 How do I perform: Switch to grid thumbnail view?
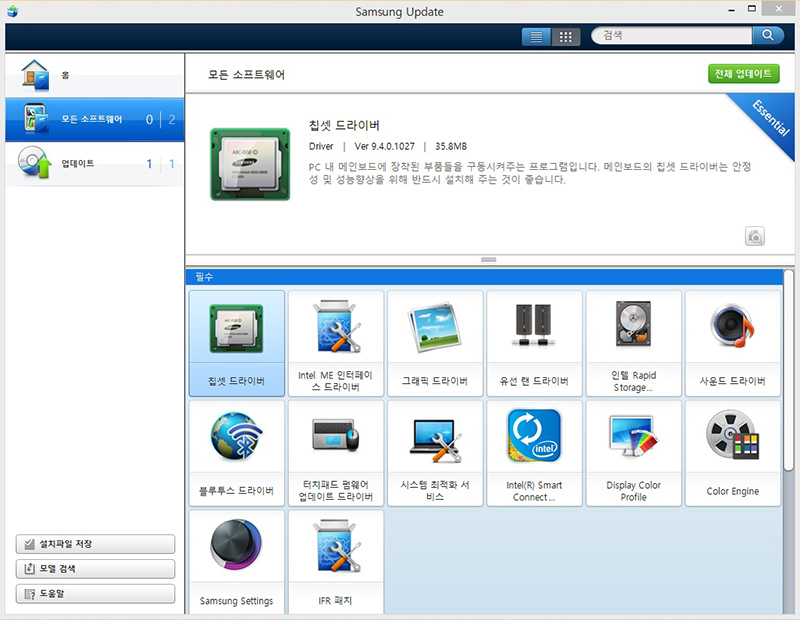coord(566,37)
